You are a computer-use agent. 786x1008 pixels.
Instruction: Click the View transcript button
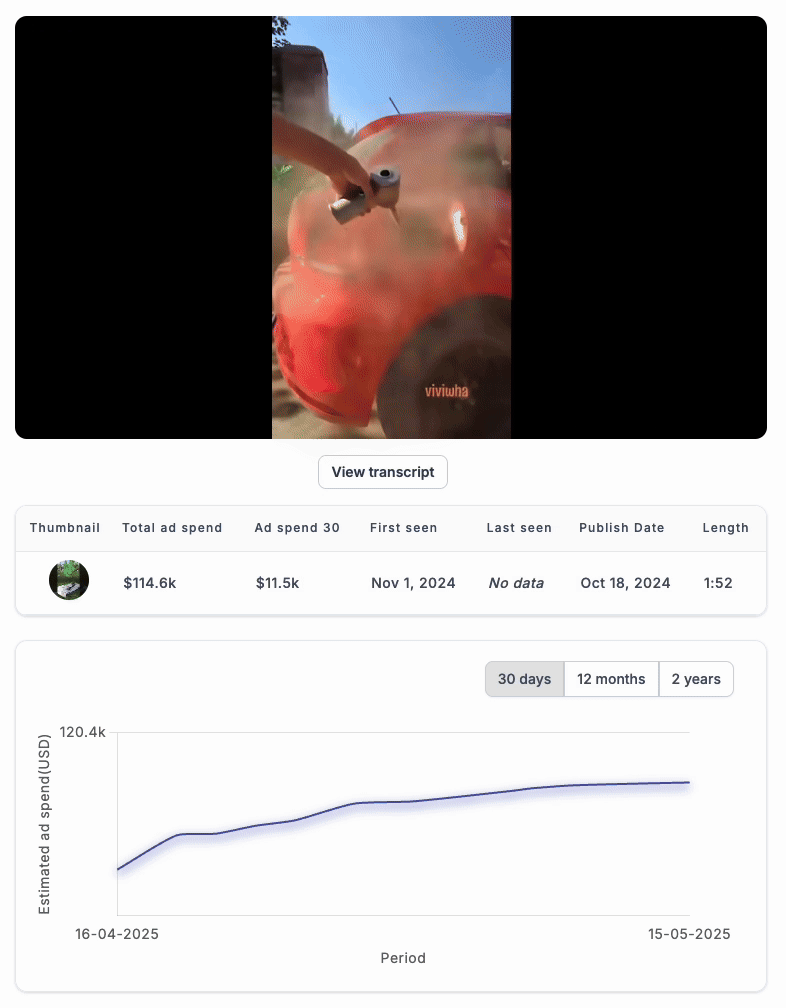pos(382,472)
